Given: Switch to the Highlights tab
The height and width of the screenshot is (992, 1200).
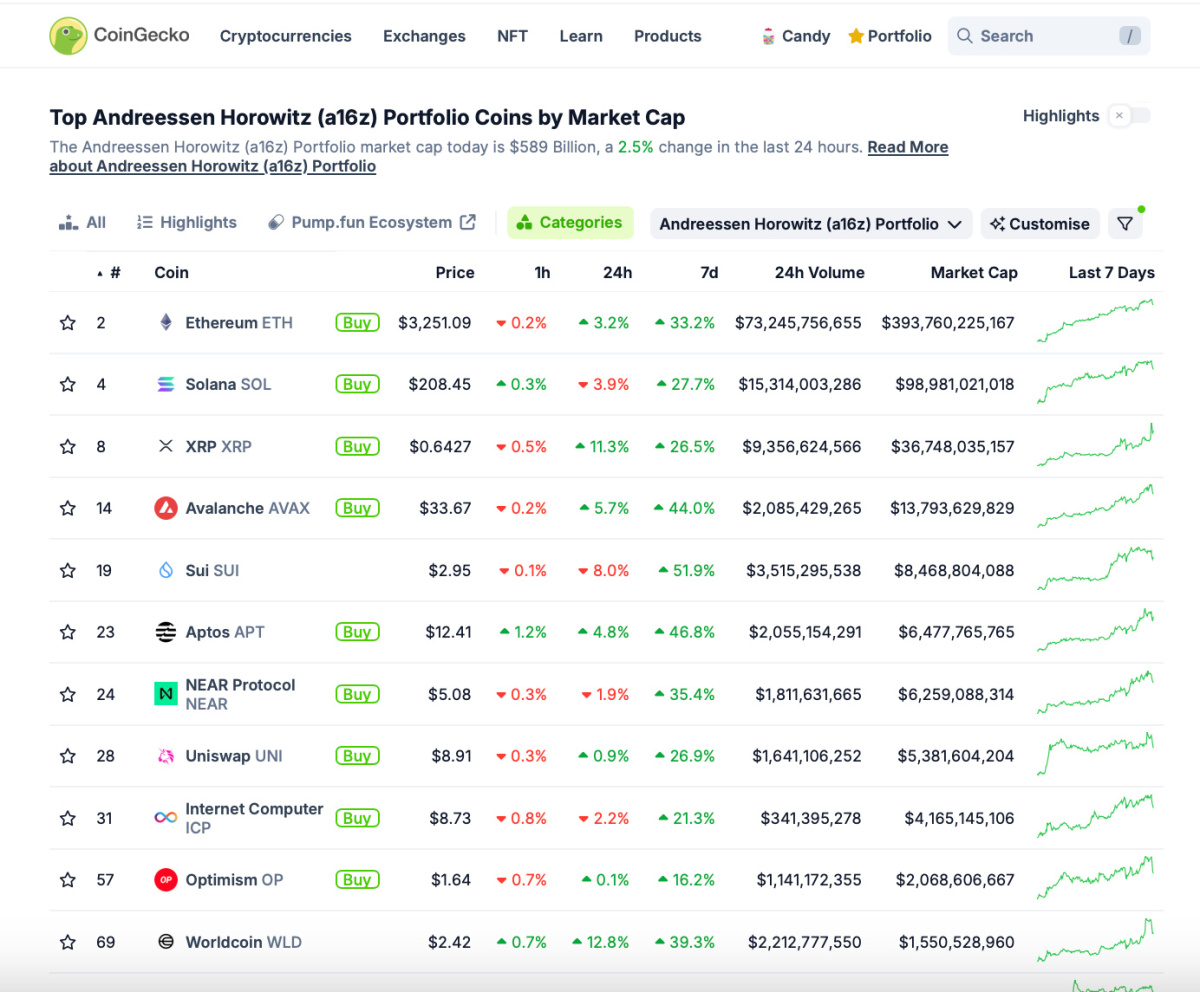Looking at the screenshot, I should [x=187, y=223].
